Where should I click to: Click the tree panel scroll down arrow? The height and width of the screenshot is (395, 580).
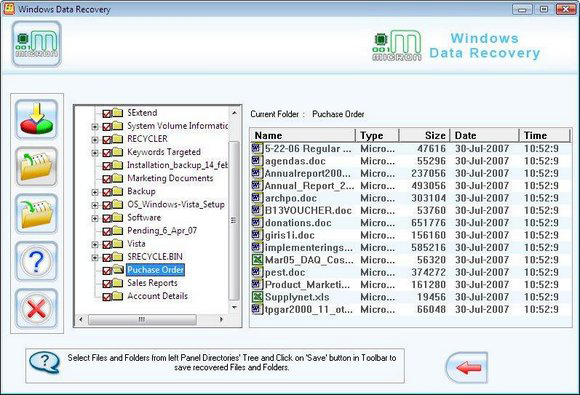click(x=234, y=307)
